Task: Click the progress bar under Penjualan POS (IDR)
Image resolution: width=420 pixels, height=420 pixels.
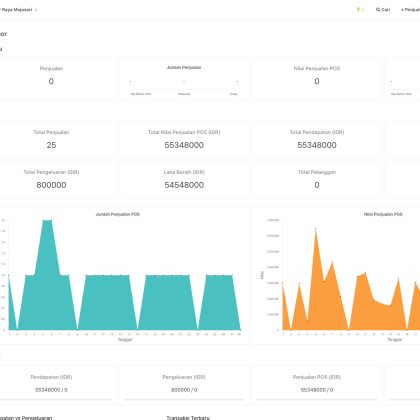Action: coord(317,399)
